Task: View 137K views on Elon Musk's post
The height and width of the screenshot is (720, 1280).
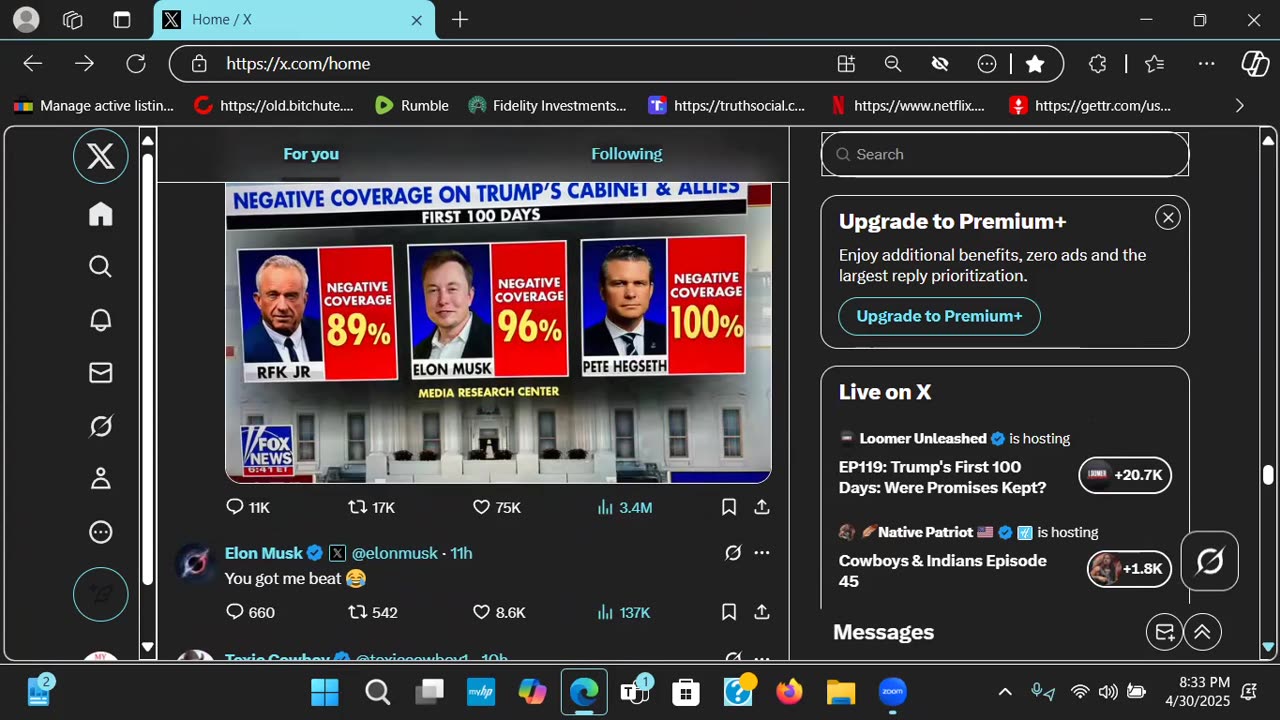Action: [x=623, y=612]
